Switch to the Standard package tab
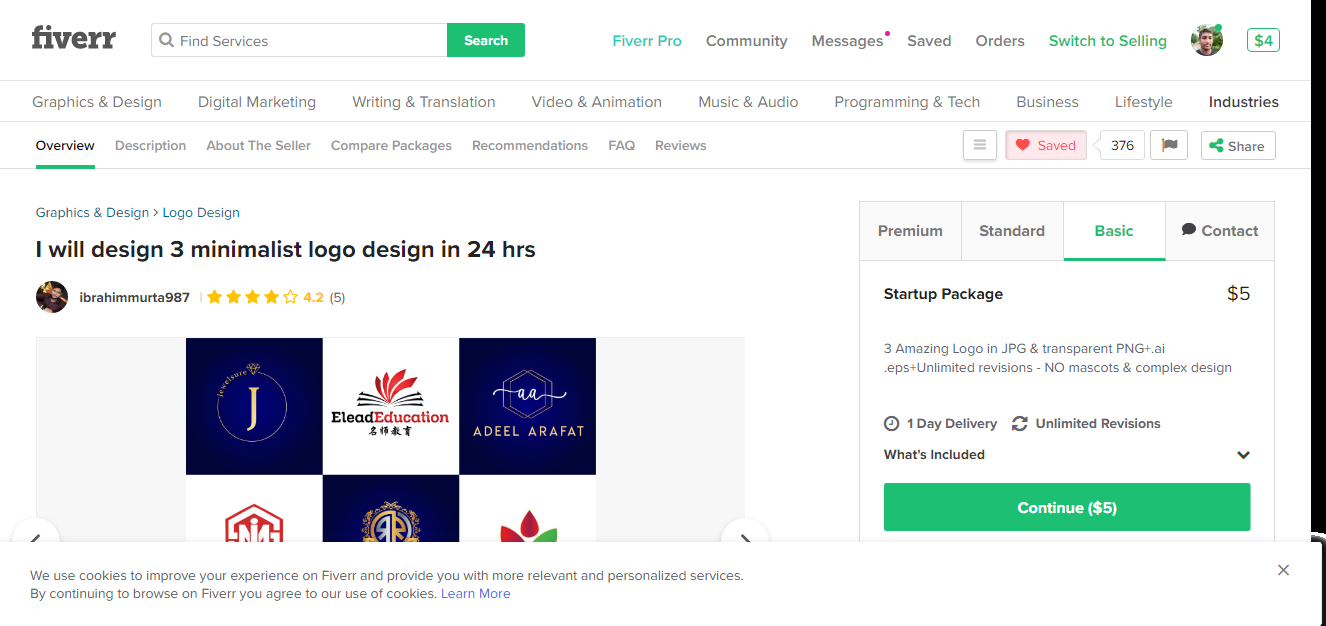This screenshot has height=626, width=1326. [1011, 230]
